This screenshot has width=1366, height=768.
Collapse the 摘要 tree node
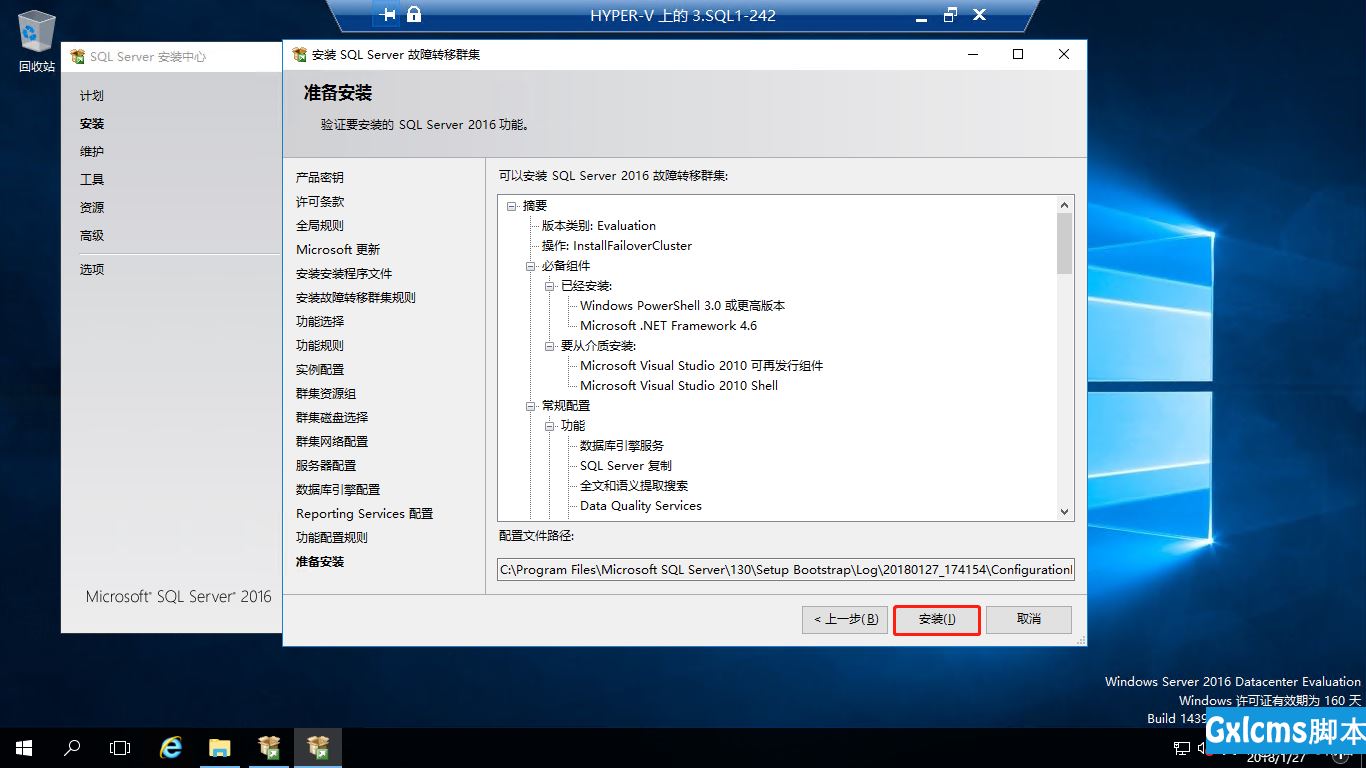click(512, 206)
